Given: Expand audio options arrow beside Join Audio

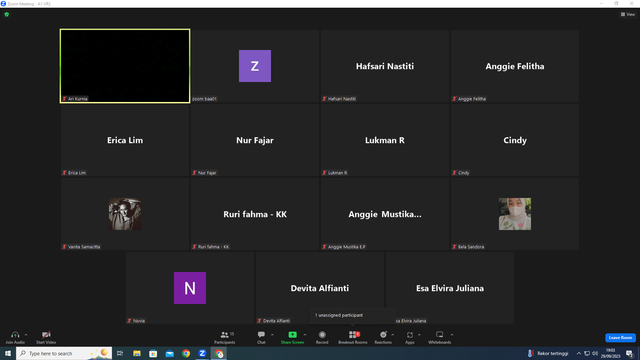Looking at the screenshot, I should coord(26,335).
